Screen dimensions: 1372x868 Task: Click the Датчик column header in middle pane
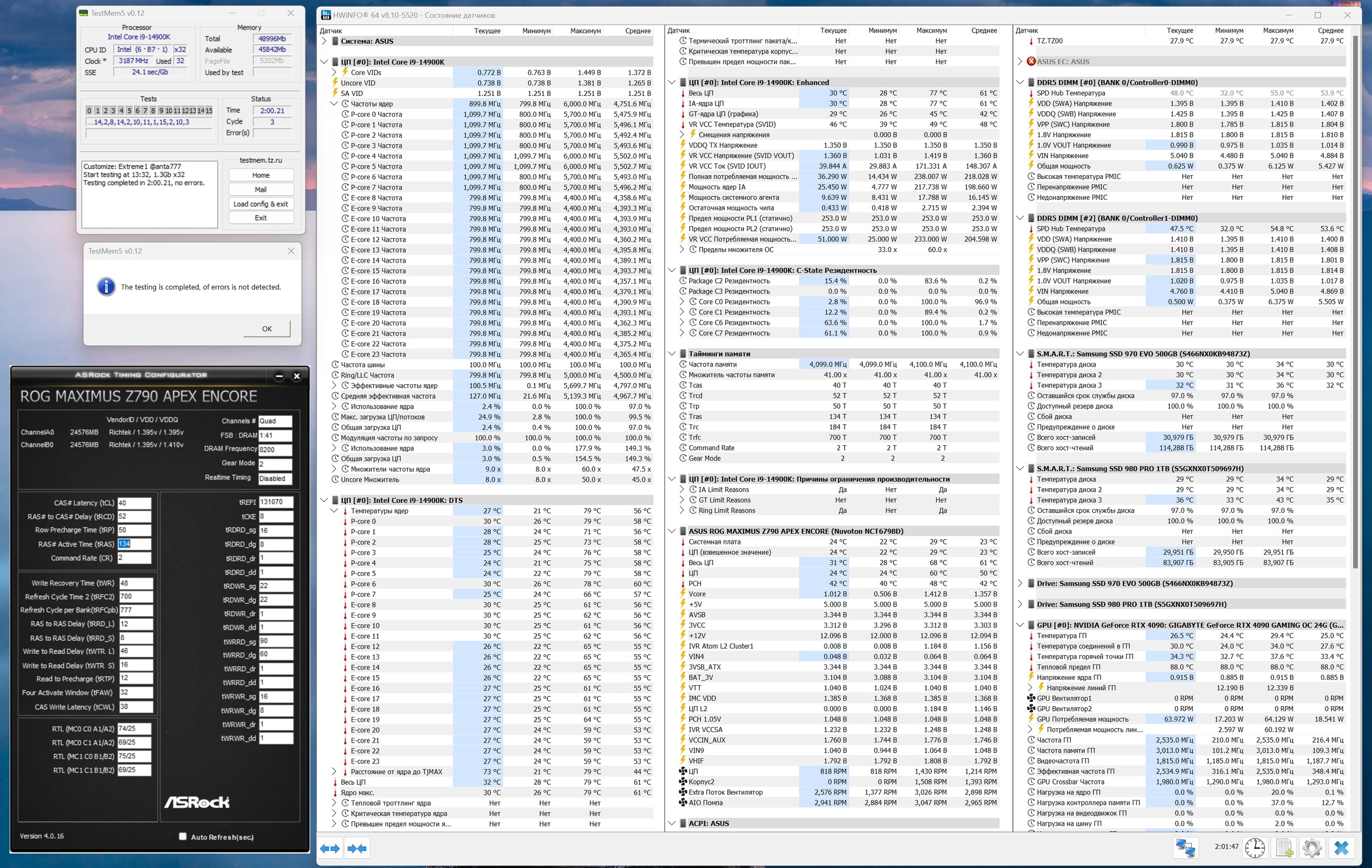pos(678,31)
